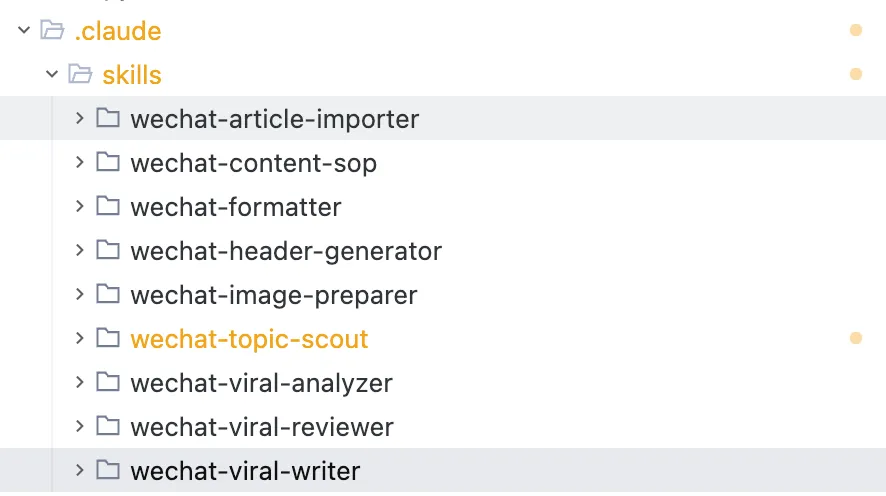The width and height of the screenshot is (886, 496).
Task: Click the .claude open folder icon
Action: [52, 31]
